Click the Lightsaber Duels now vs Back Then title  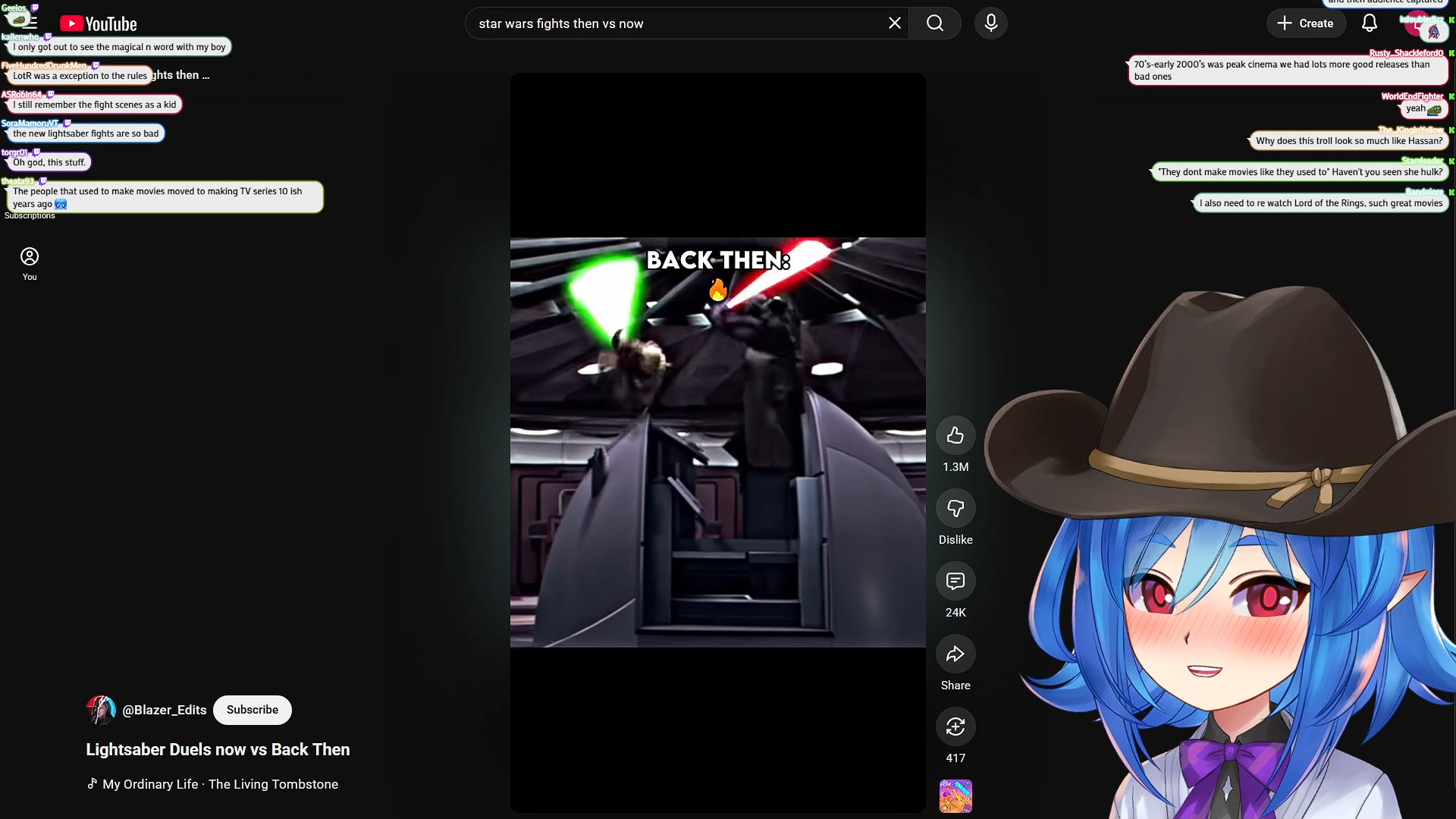pyautogui.click(x=218, y=749)
